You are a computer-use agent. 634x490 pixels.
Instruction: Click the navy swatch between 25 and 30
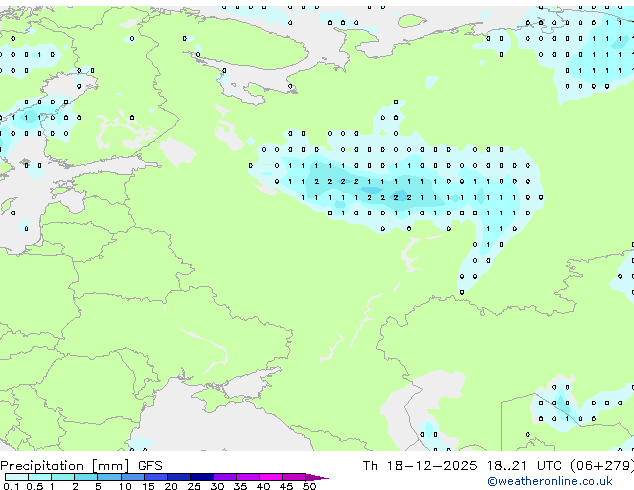click(x=202, y=477)
